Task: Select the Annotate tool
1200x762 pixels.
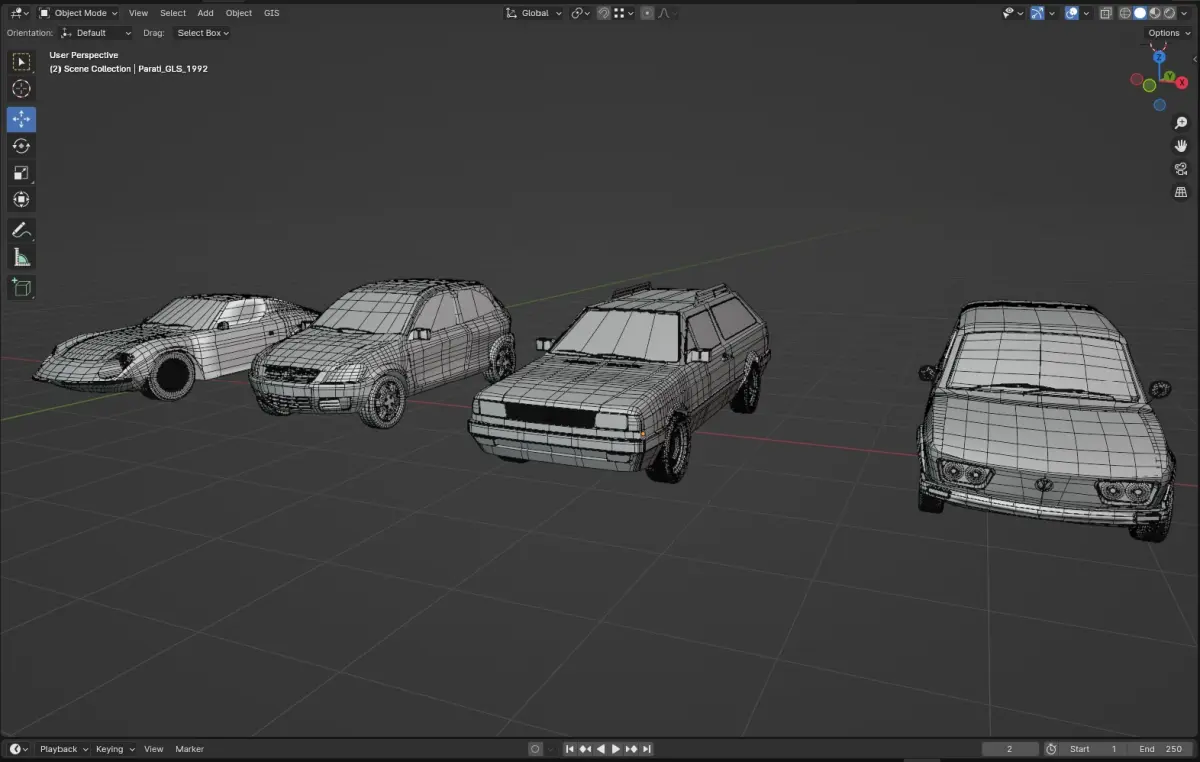Action: click(x=21, y=230)
